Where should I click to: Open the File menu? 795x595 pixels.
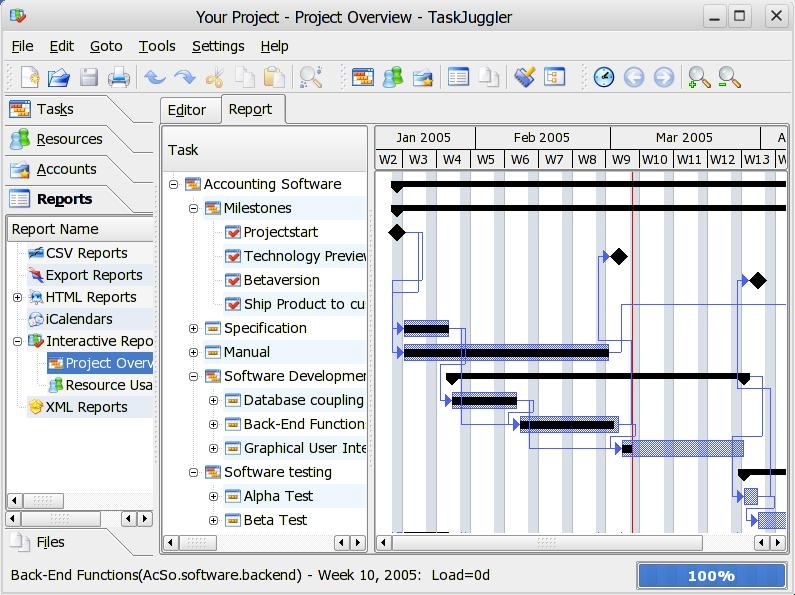click(22, 46)
